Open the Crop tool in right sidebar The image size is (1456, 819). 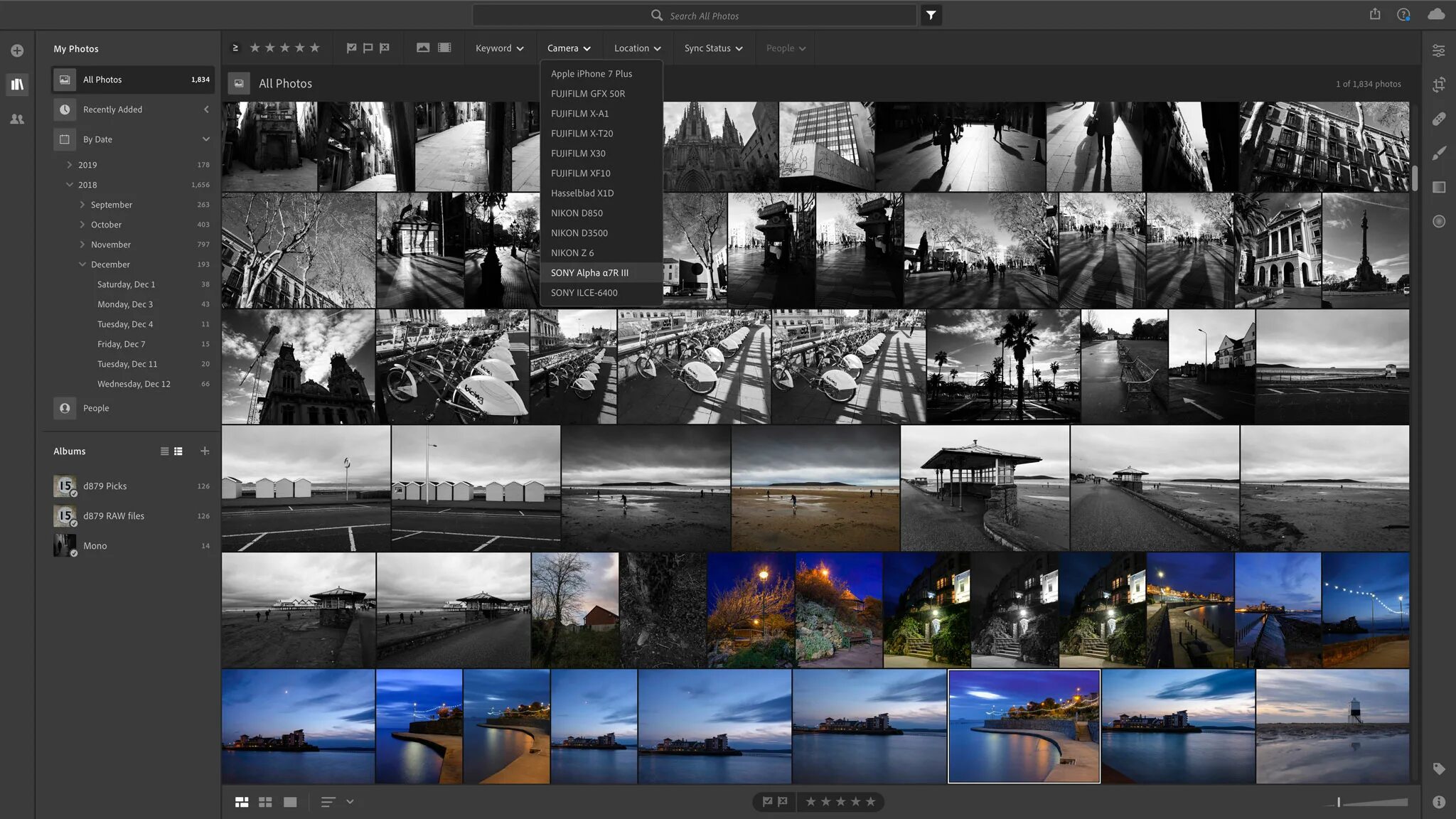(1438, 85)
